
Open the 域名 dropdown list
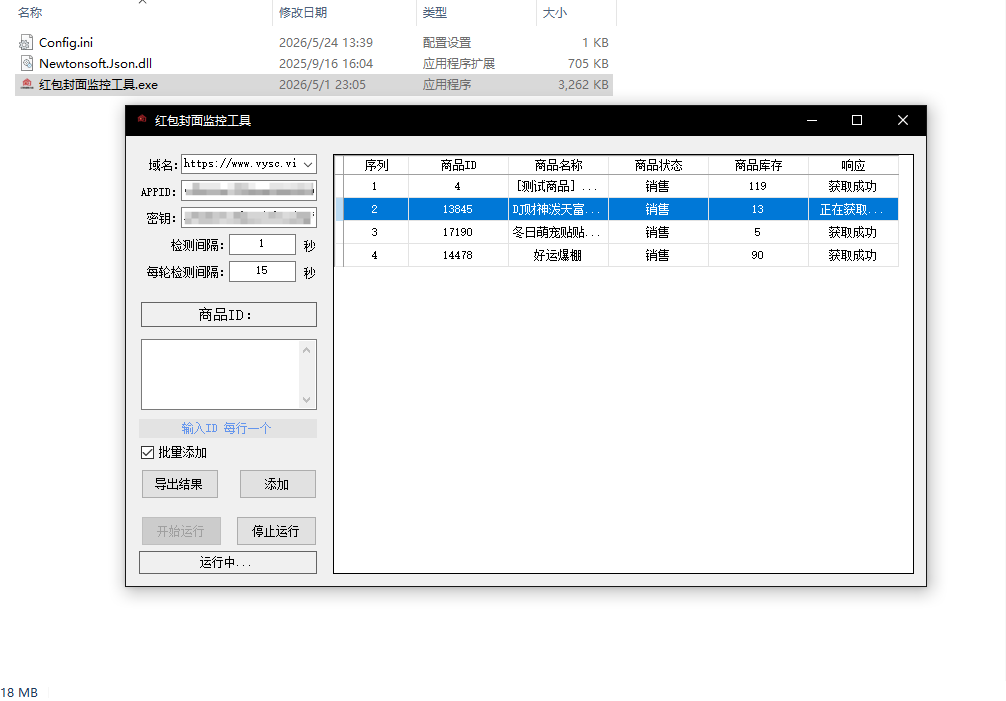(x=308, y=164)
